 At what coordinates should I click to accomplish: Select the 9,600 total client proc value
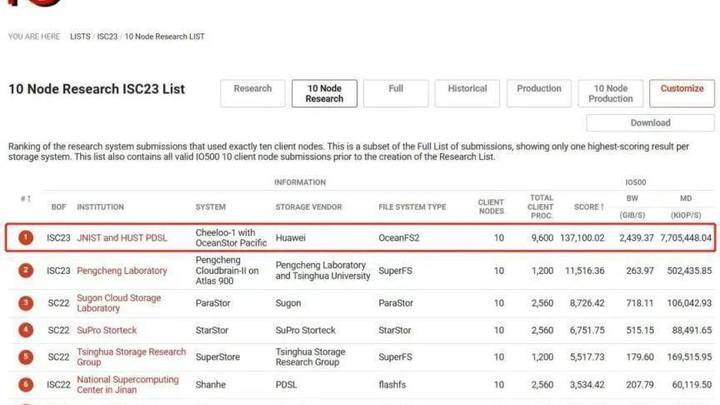click(542, 238)
